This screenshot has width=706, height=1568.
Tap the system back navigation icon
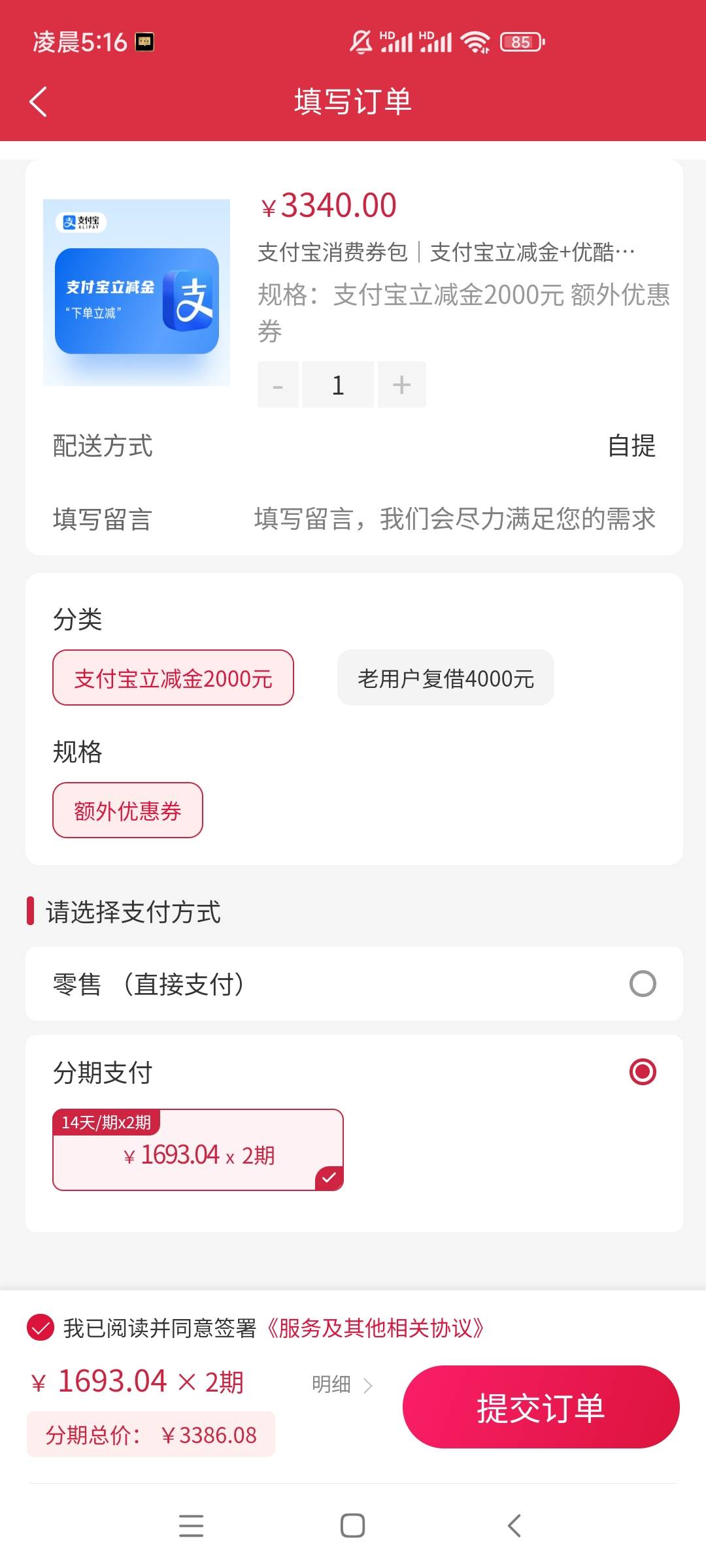point(514,1526)
